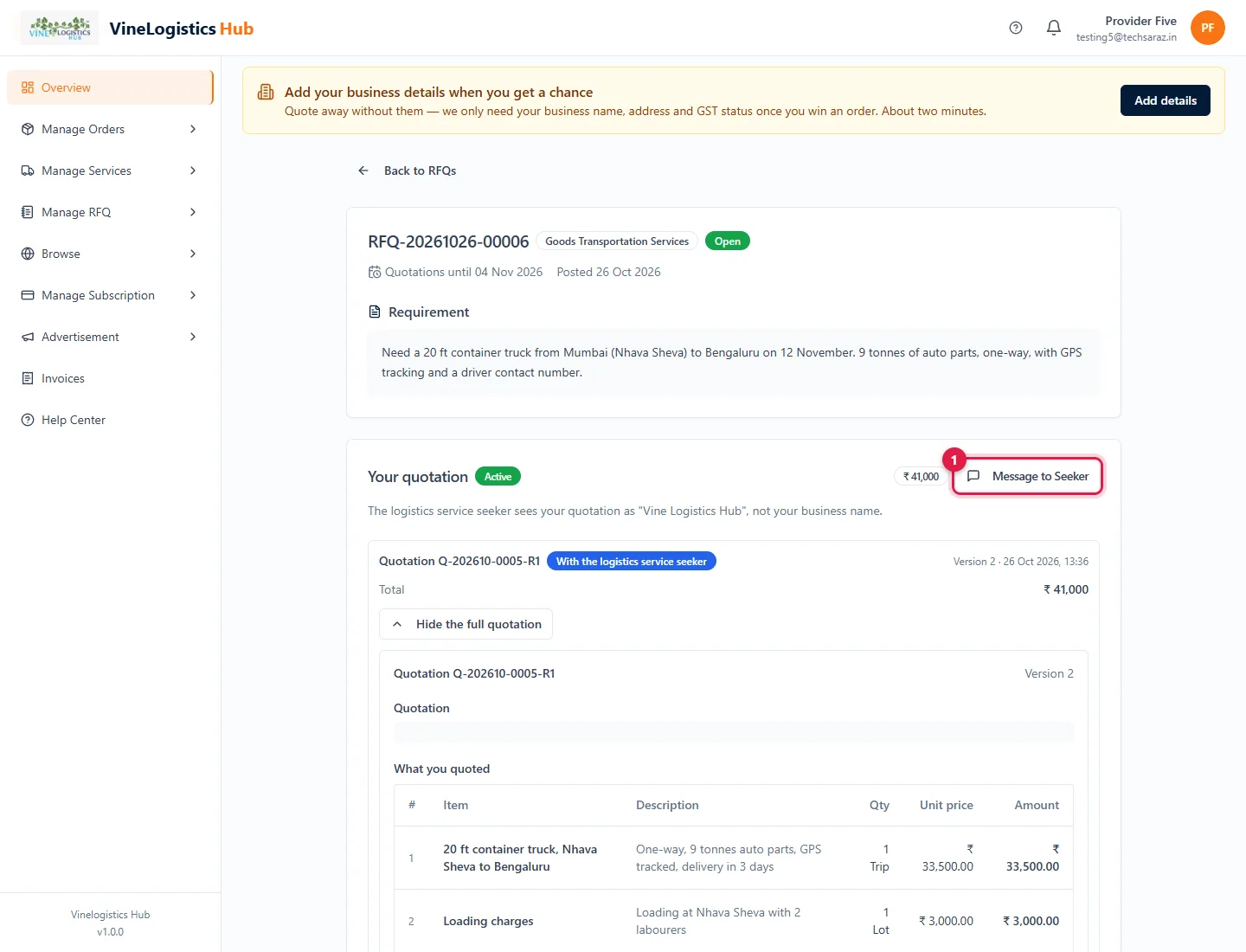The width and height of the screenshot is (1246, 952).
Task: Open the Overview menu item
Action: 110,87
